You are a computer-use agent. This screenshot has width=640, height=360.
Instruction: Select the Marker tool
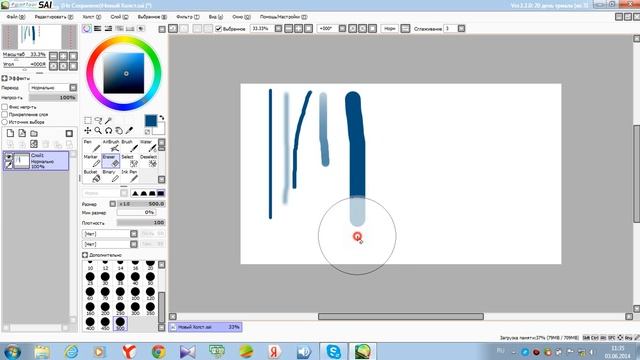pos(92,161)
